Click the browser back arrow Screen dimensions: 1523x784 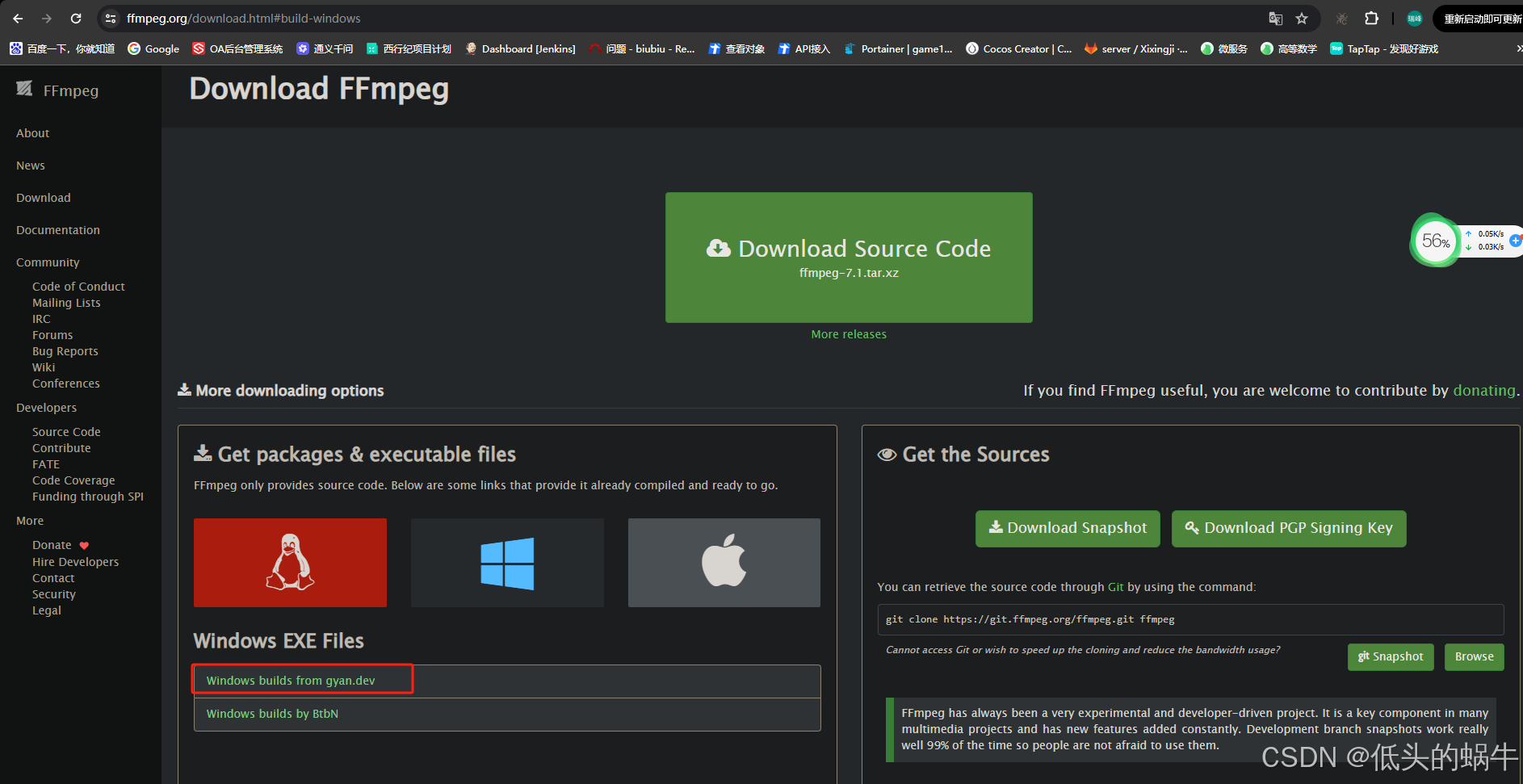18,18
